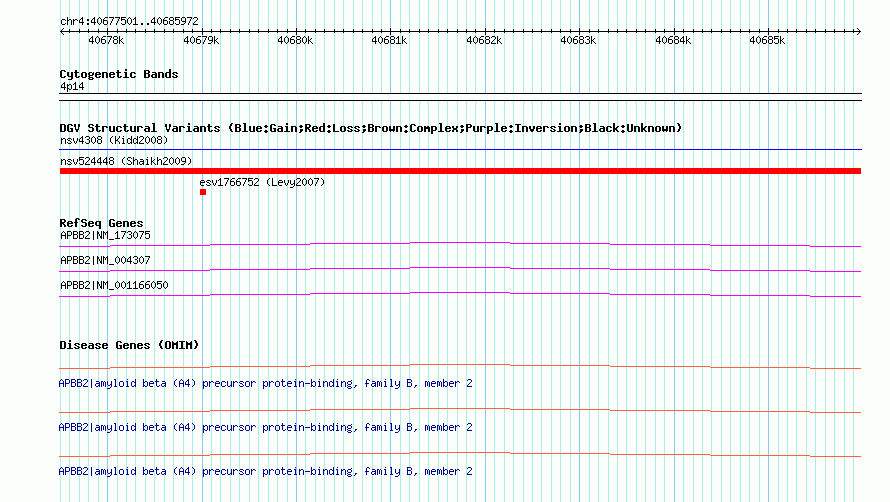The width and height of the screenshot is (890, 502).
Task: Select the 40681k position on the ruler
Action: pos(389,40)
